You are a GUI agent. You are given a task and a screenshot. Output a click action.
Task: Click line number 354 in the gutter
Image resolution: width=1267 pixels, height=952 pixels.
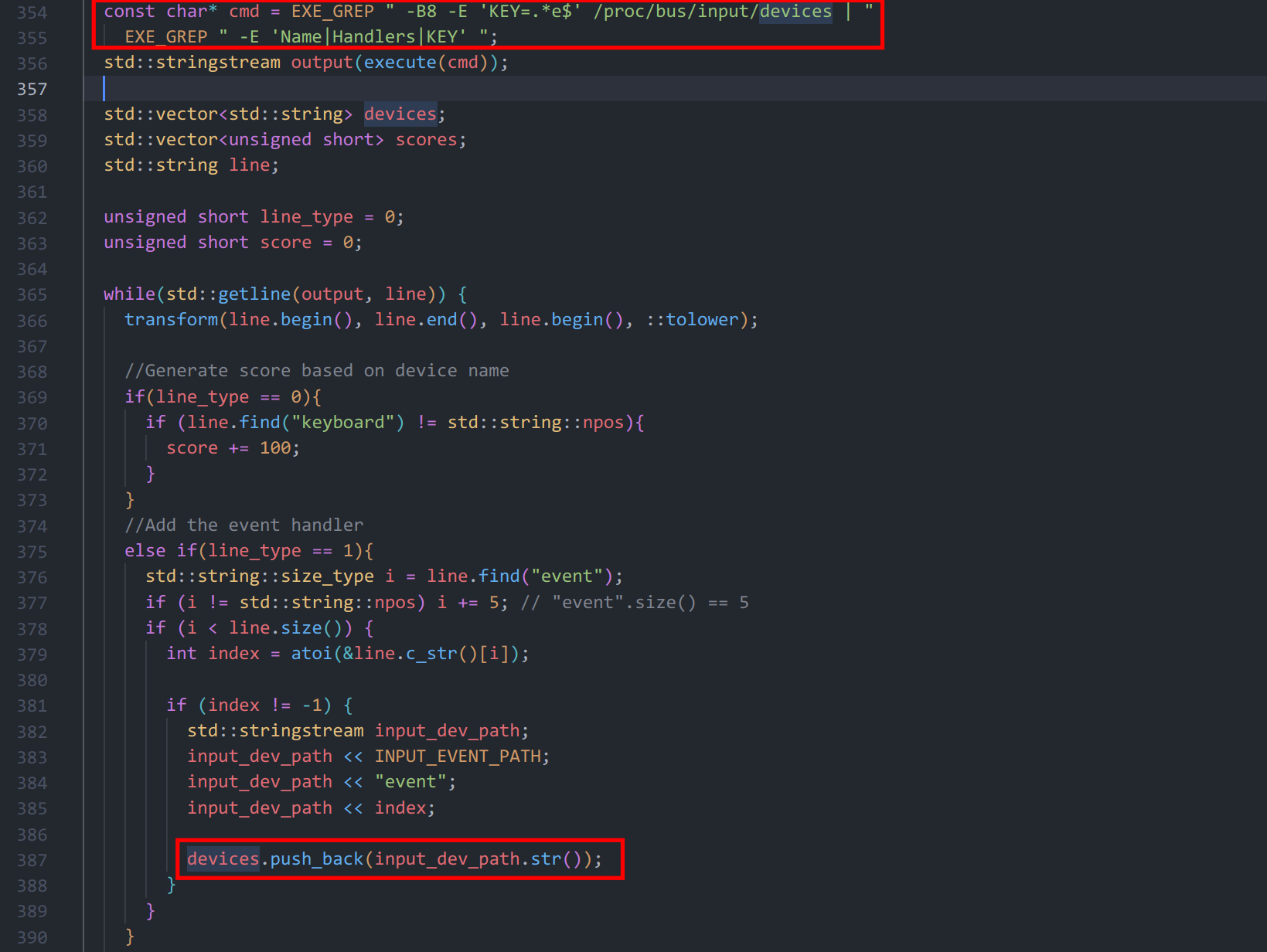(32, 12)
